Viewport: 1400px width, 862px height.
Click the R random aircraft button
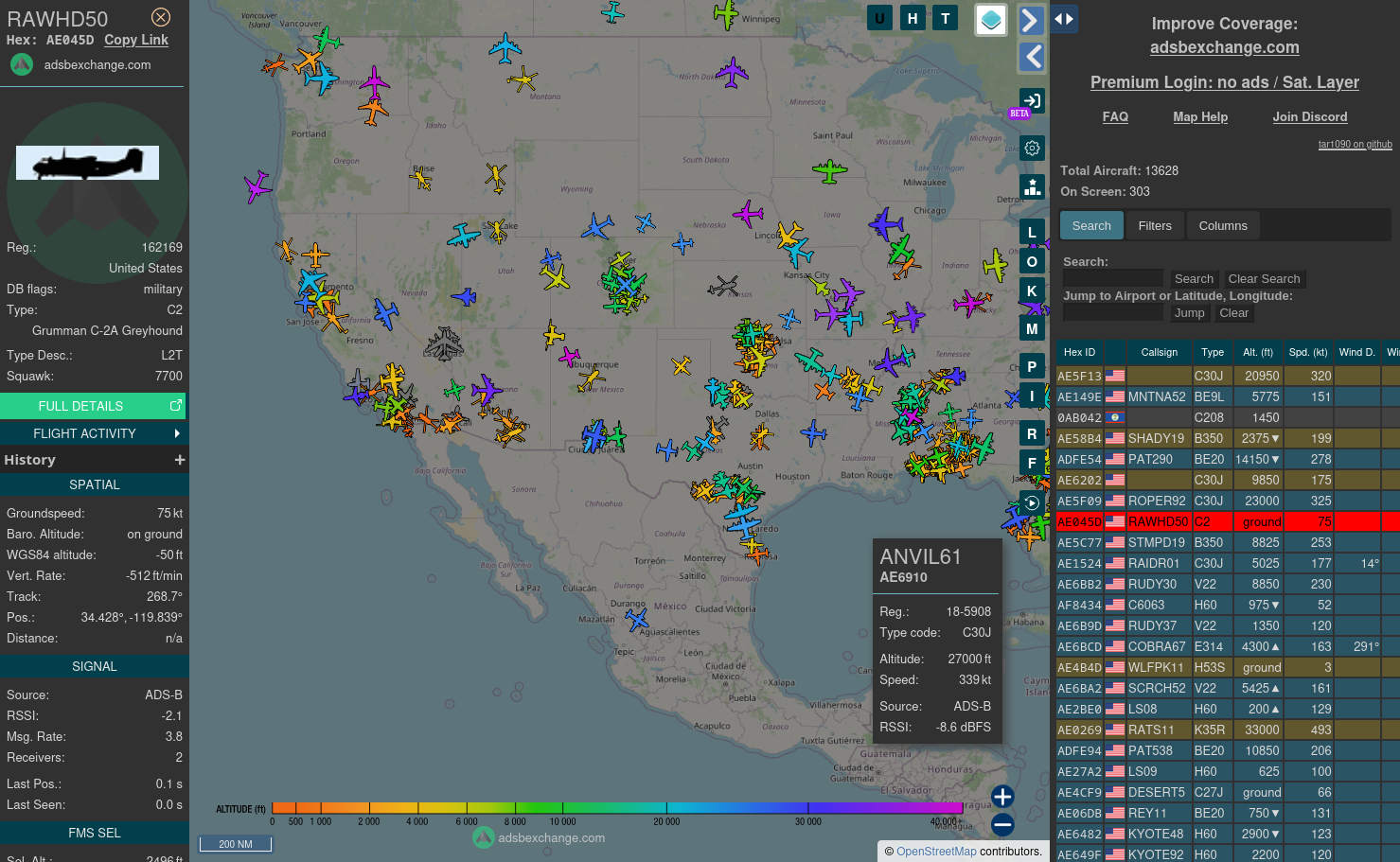click(x=1032, y=433)
